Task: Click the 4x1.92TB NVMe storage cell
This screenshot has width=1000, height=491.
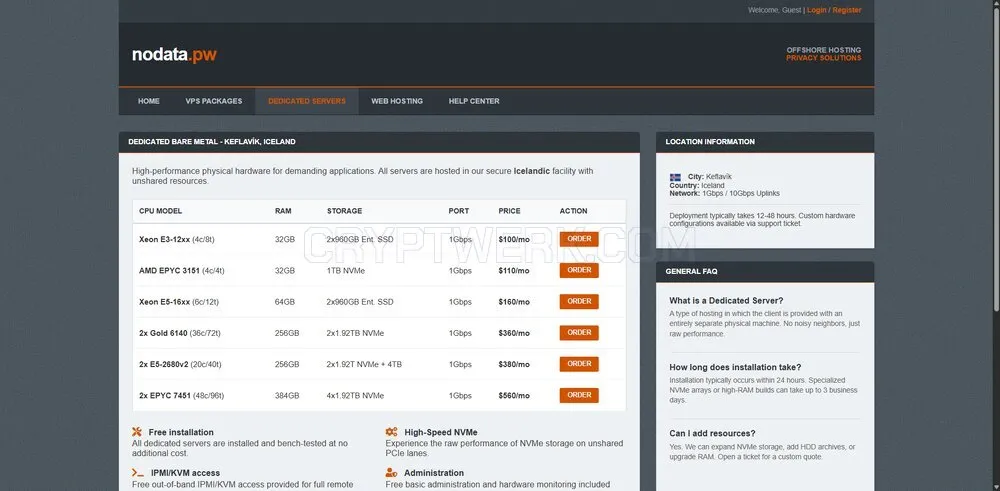Action: 355,396
